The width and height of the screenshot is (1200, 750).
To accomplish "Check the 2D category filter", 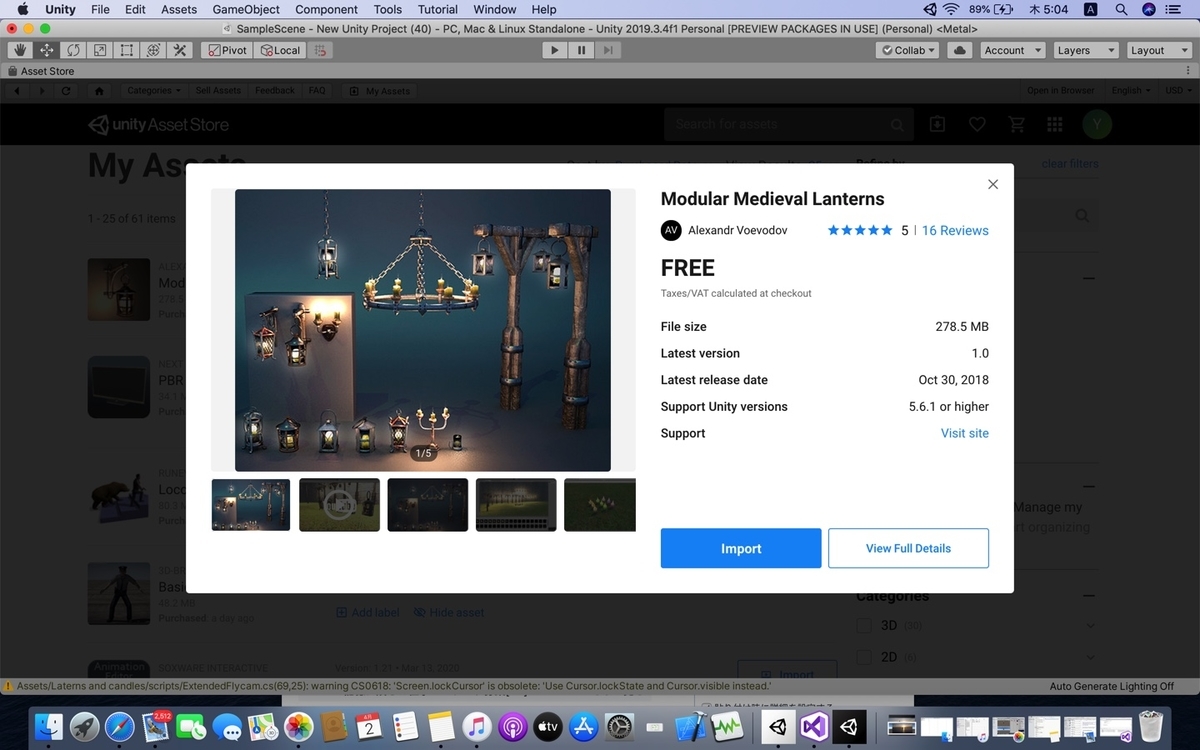I will [x=864, y=657].
